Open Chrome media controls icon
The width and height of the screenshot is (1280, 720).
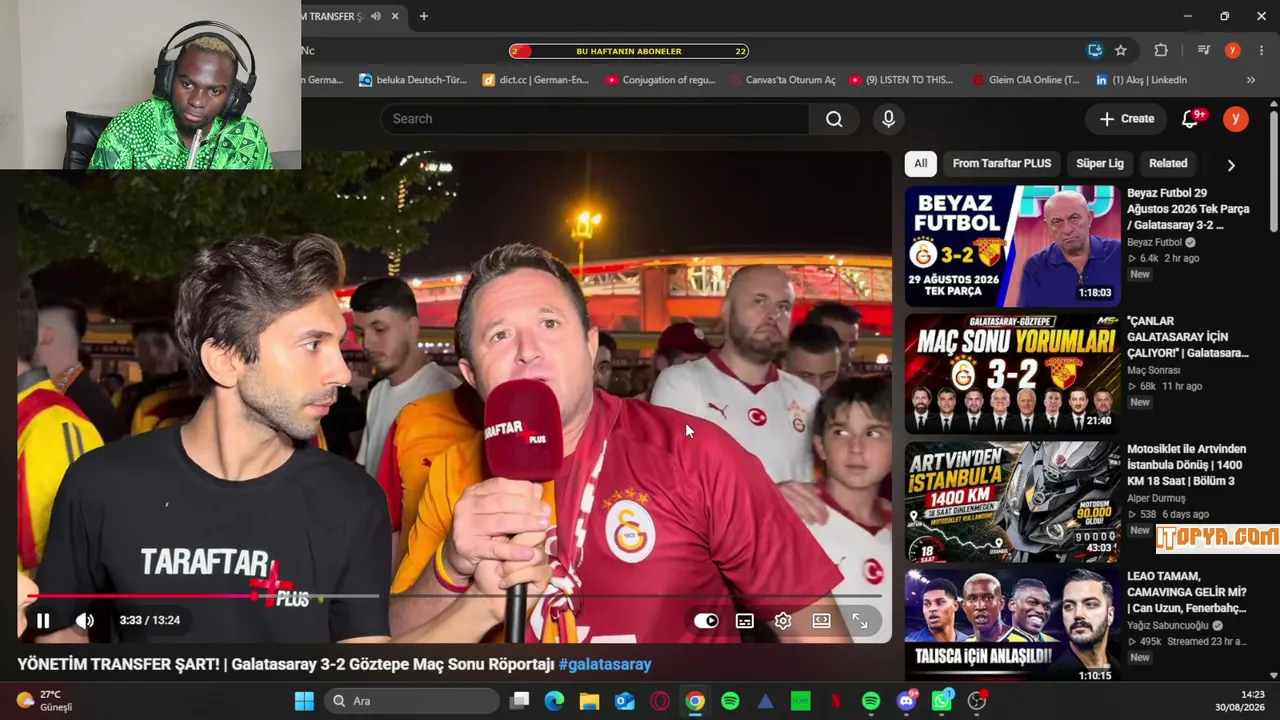pyautogui.click(x=1204, y=50)
